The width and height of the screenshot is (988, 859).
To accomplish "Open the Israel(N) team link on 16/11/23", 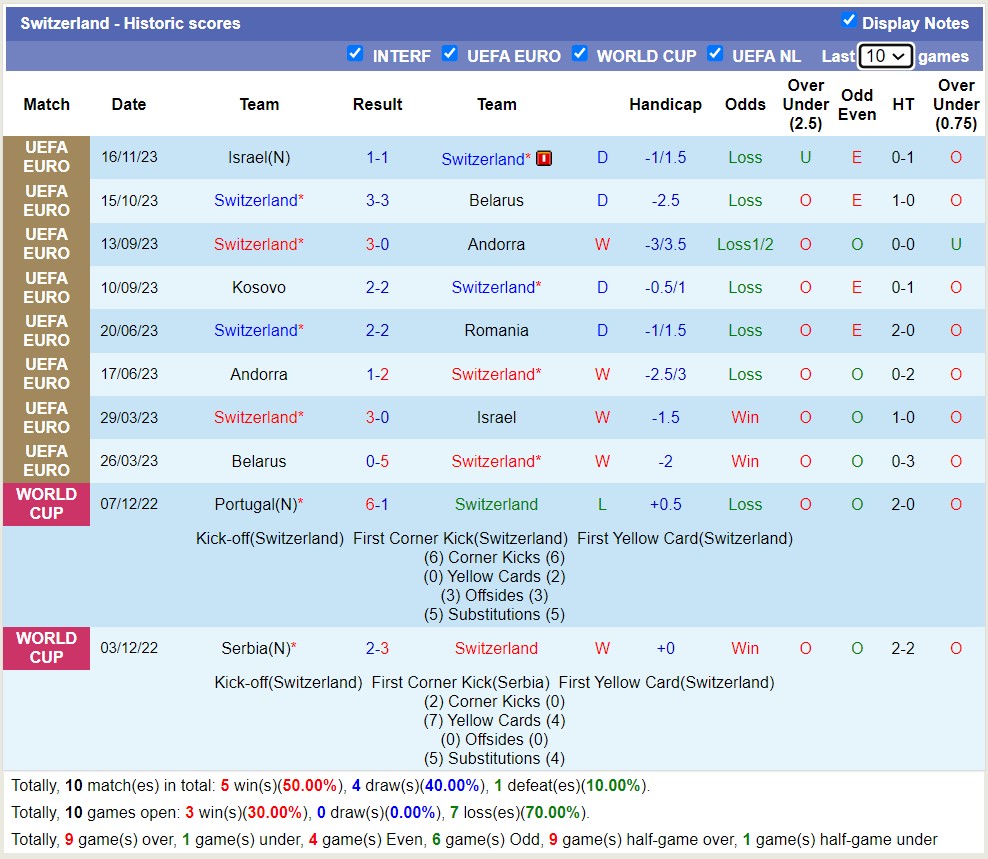I will tap(259, 158).
